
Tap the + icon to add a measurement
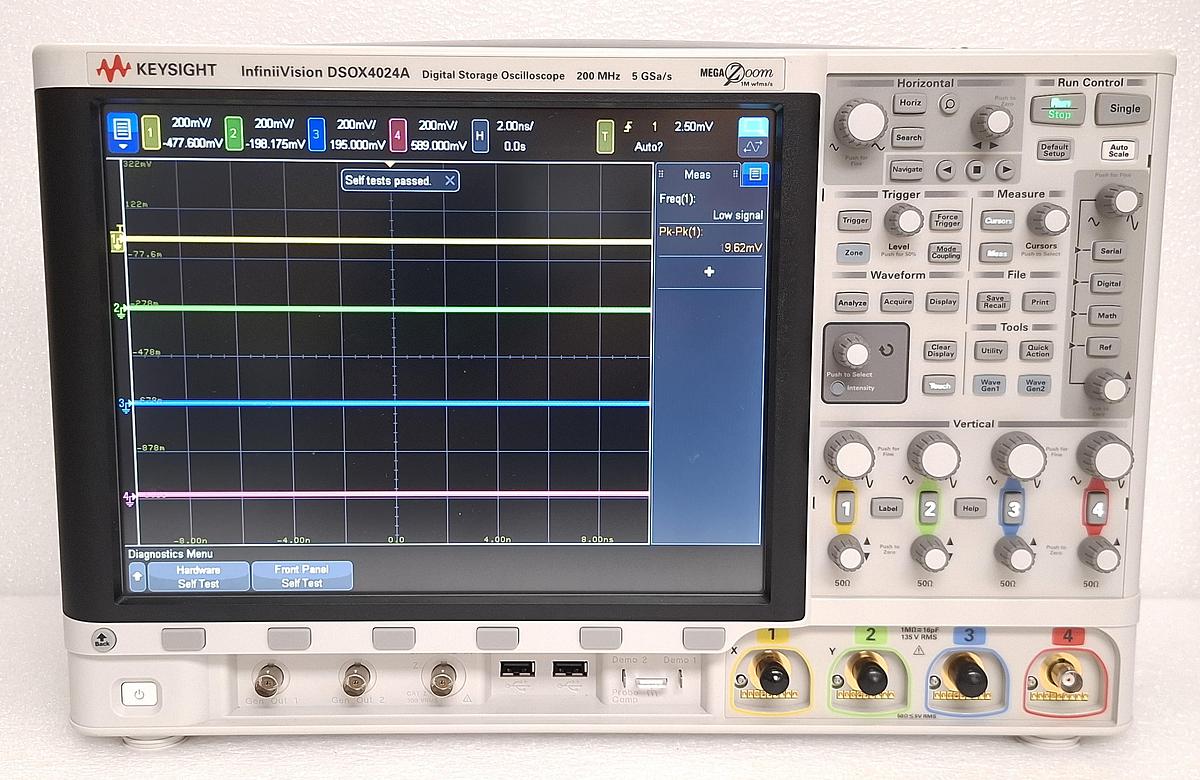(x=710, y=271)
